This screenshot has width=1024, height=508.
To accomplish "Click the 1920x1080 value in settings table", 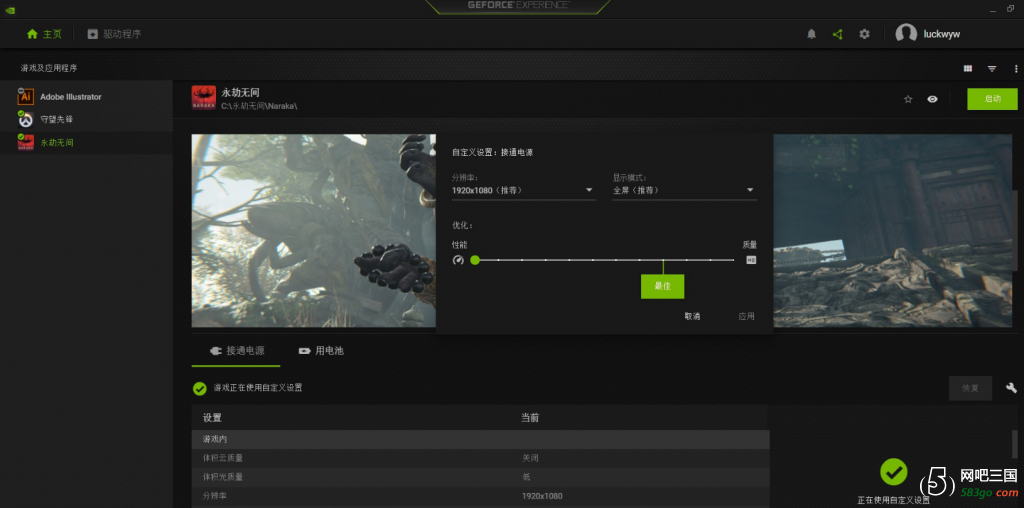I will click(542, 496).
